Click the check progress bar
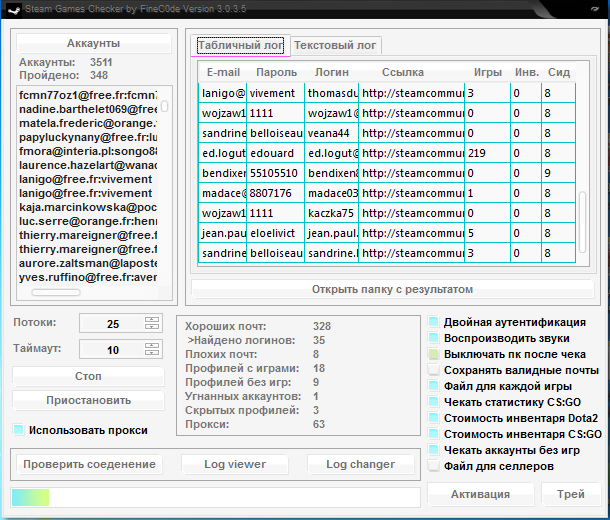The width and height of the screenshot is (610, 520). pos(216,497)
